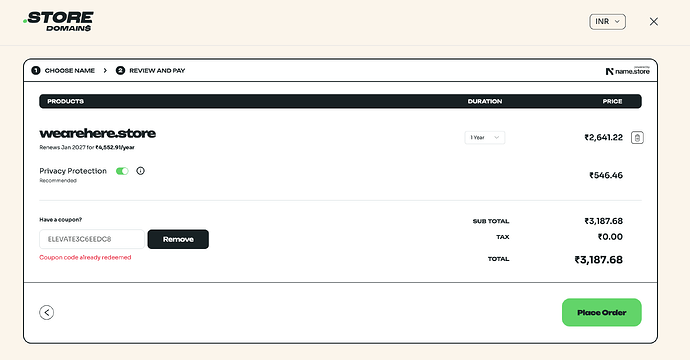Screen dimensions: 690x360
Task: Click the step 1 number badge
Action: [36, 70]
